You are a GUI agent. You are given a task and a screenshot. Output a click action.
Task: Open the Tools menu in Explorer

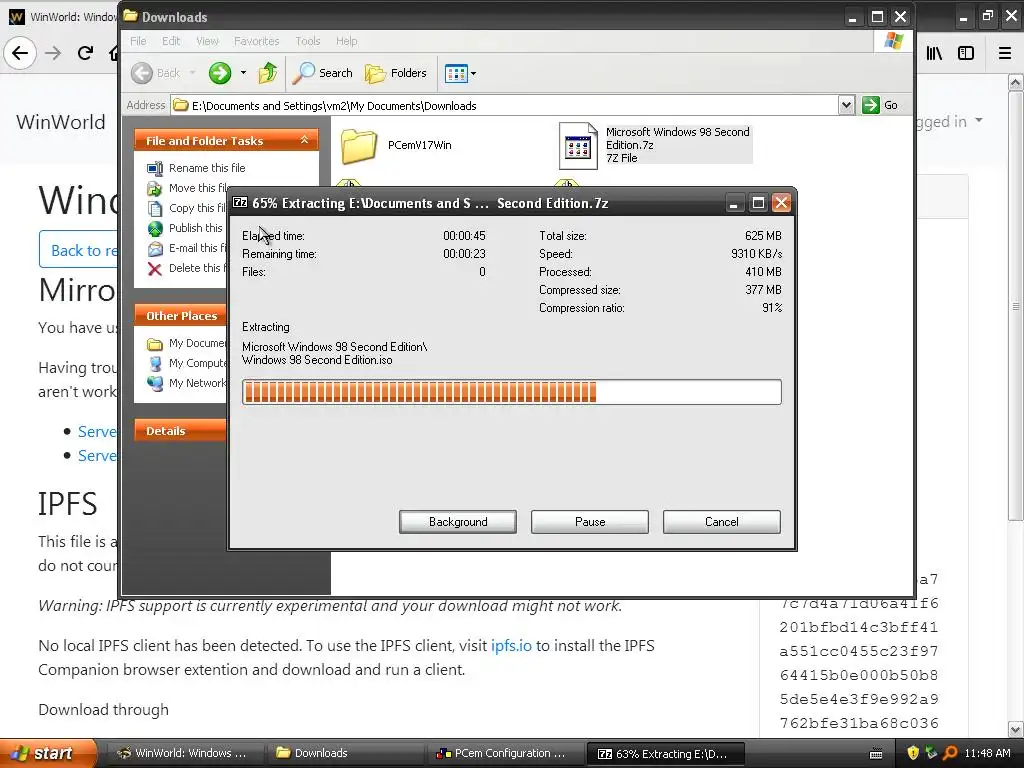coord(308,41)
